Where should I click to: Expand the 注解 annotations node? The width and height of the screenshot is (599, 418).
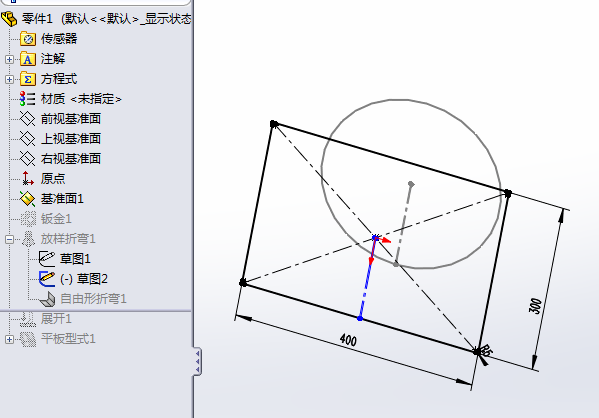(10, 59)
